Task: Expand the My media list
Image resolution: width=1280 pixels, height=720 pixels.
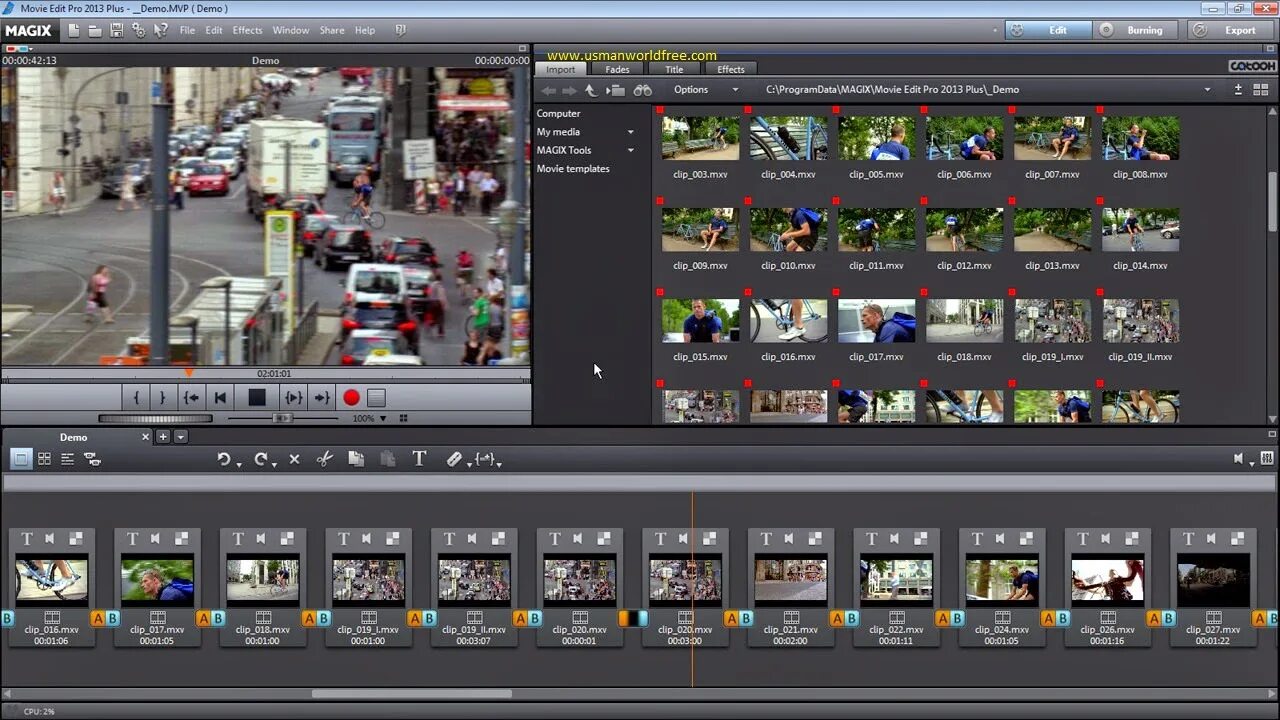Action: click(x=630, y=132)
